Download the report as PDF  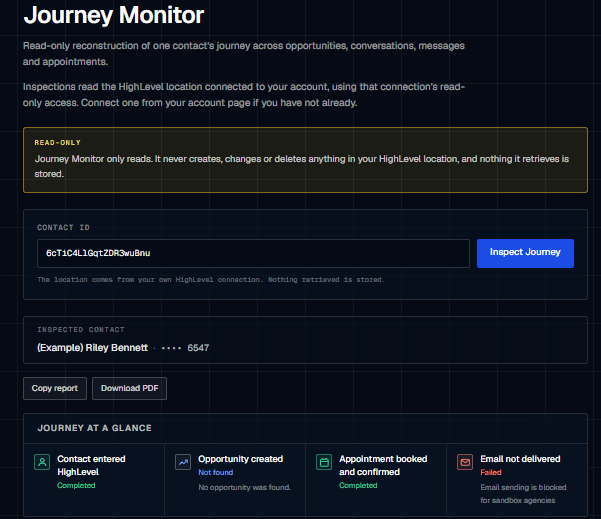pyautogui.click(x=129, y=388)
